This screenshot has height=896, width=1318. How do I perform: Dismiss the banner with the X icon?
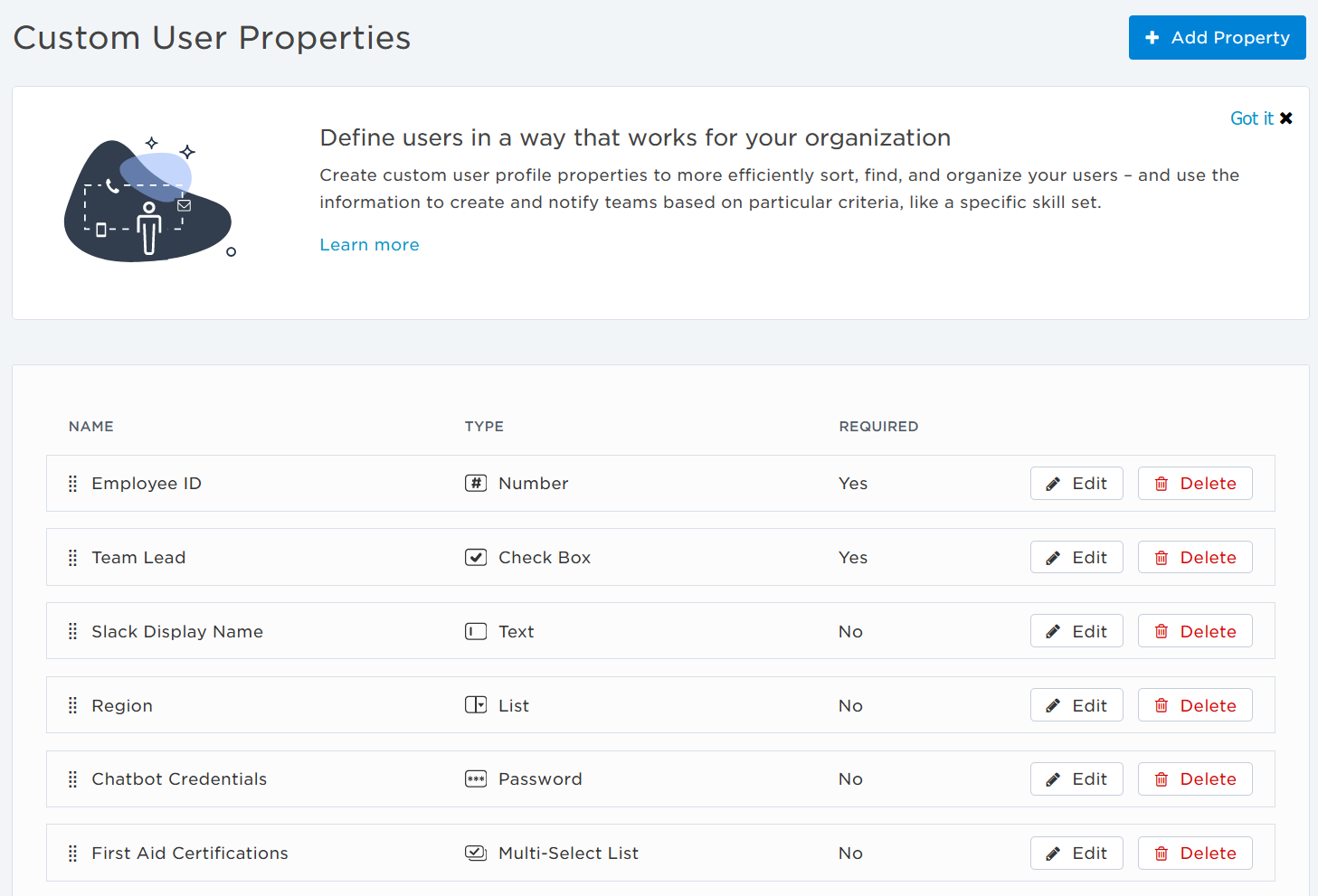click(1287, 118)
